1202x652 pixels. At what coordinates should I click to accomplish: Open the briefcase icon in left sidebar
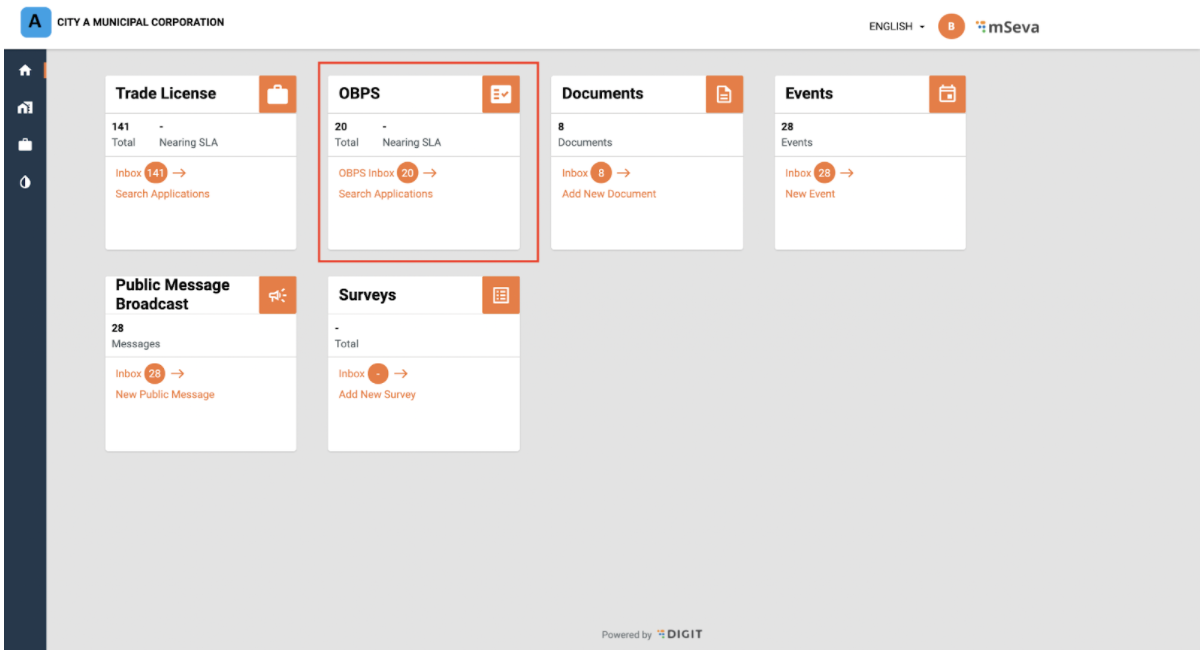(25, 145)
